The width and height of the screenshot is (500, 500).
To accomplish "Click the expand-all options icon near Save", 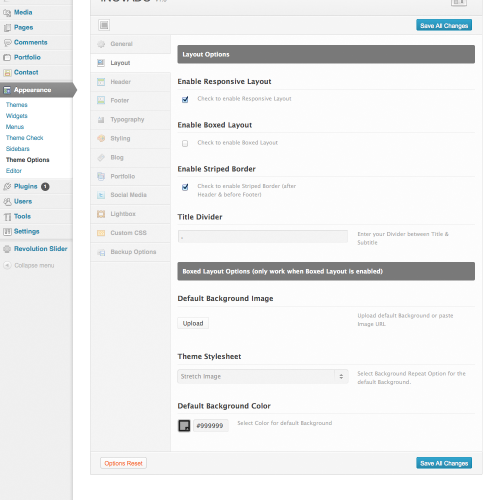I will (x=104, y=25).
